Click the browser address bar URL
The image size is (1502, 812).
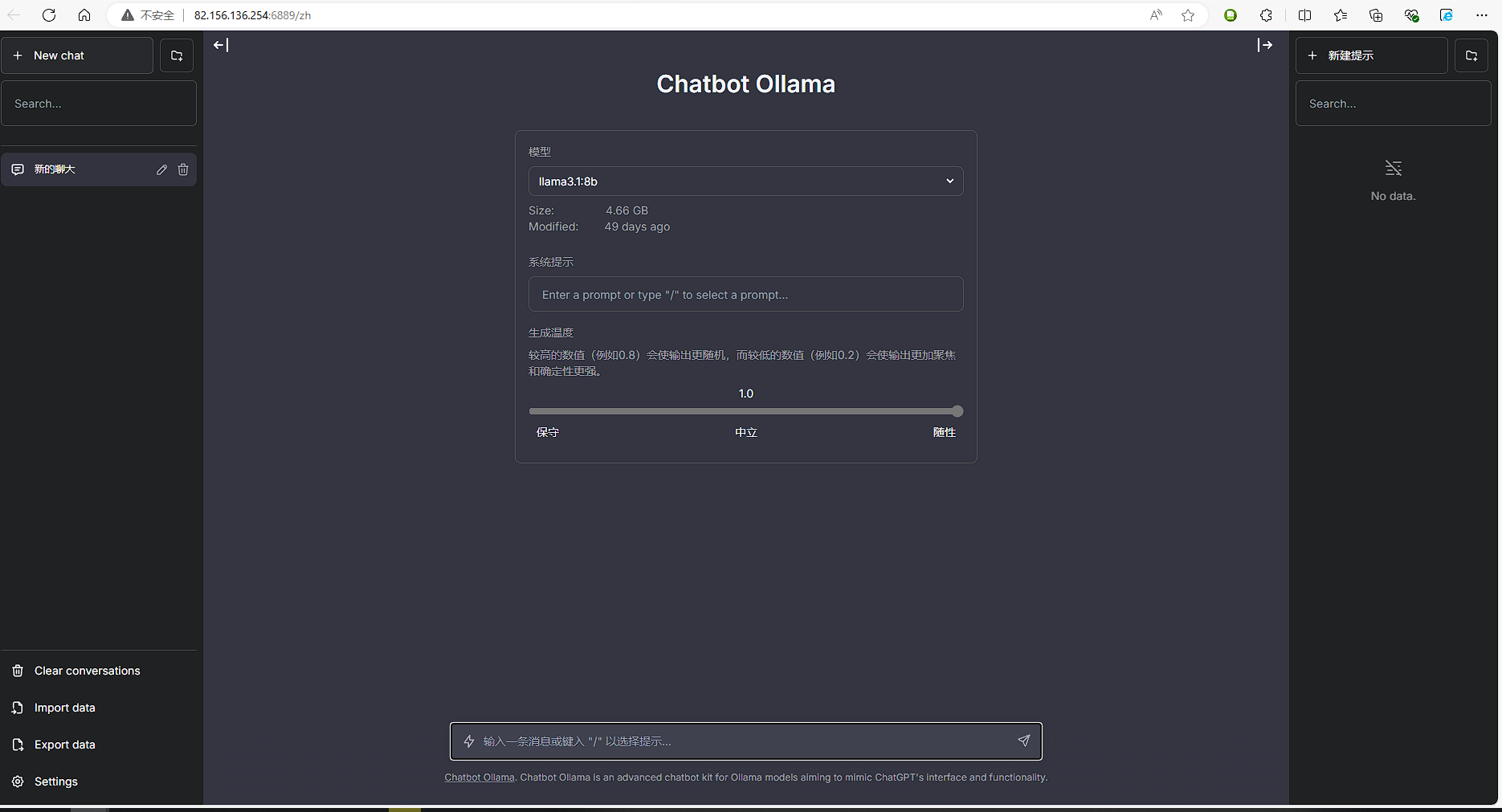click(252, 15)
